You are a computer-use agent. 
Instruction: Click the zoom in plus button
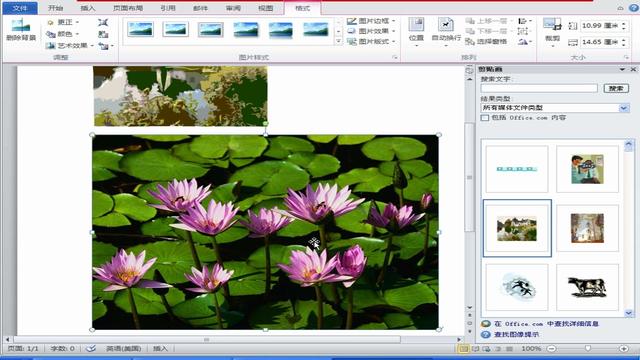coord(624,349)
